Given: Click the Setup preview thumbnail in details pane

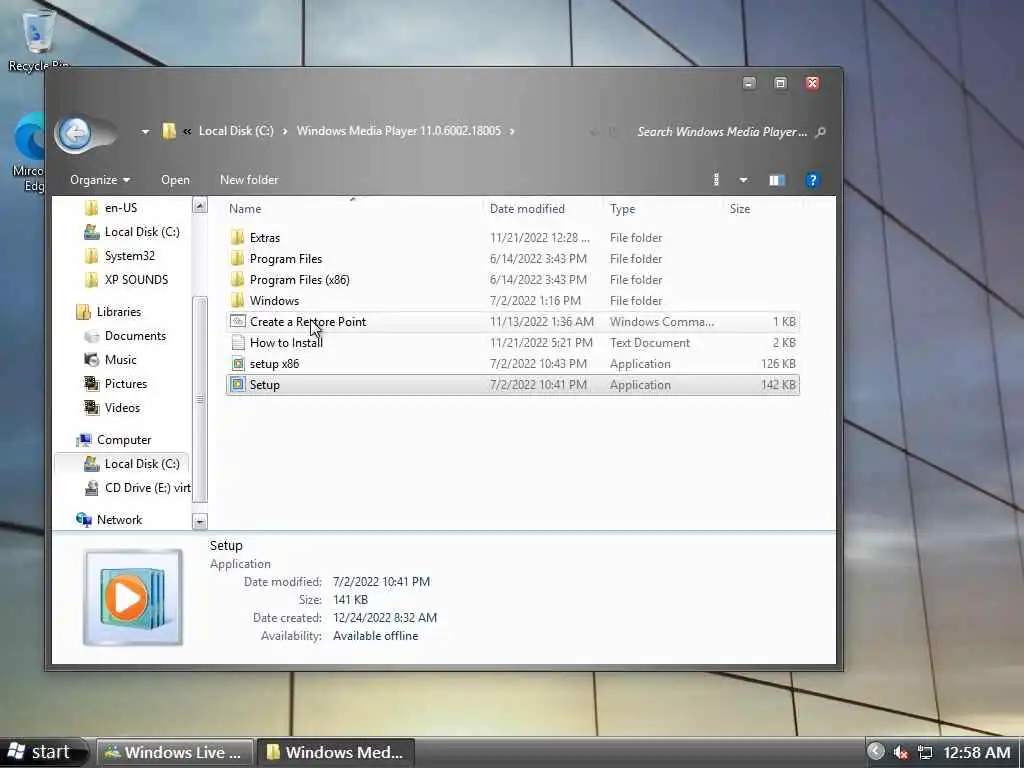Looking at the screenshot, I should pyautogui.click(x=133, y=598).
